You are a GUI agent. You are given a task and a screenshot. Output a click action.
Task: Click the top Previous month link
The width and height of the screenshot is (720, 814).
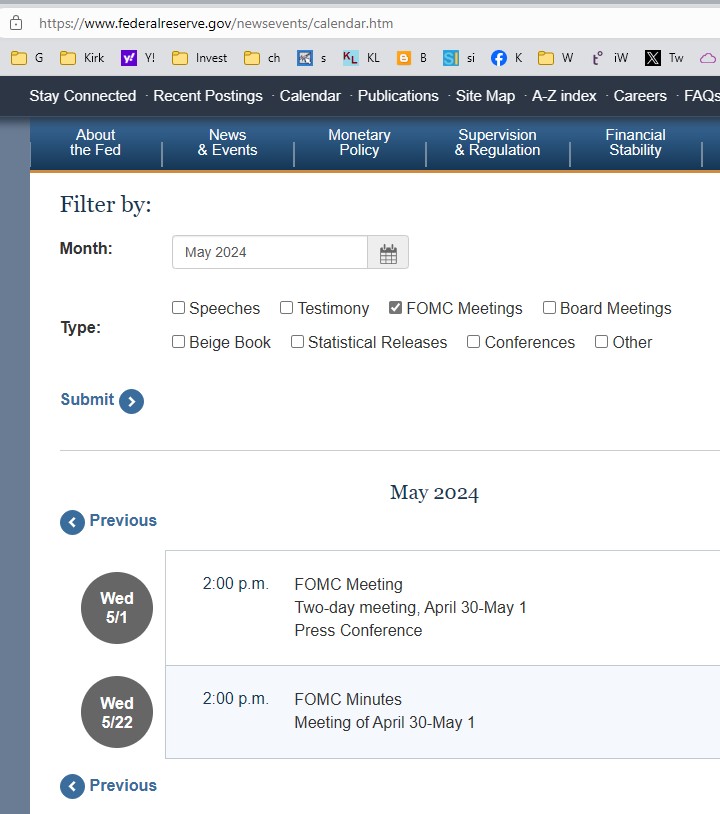click(109, 521)
